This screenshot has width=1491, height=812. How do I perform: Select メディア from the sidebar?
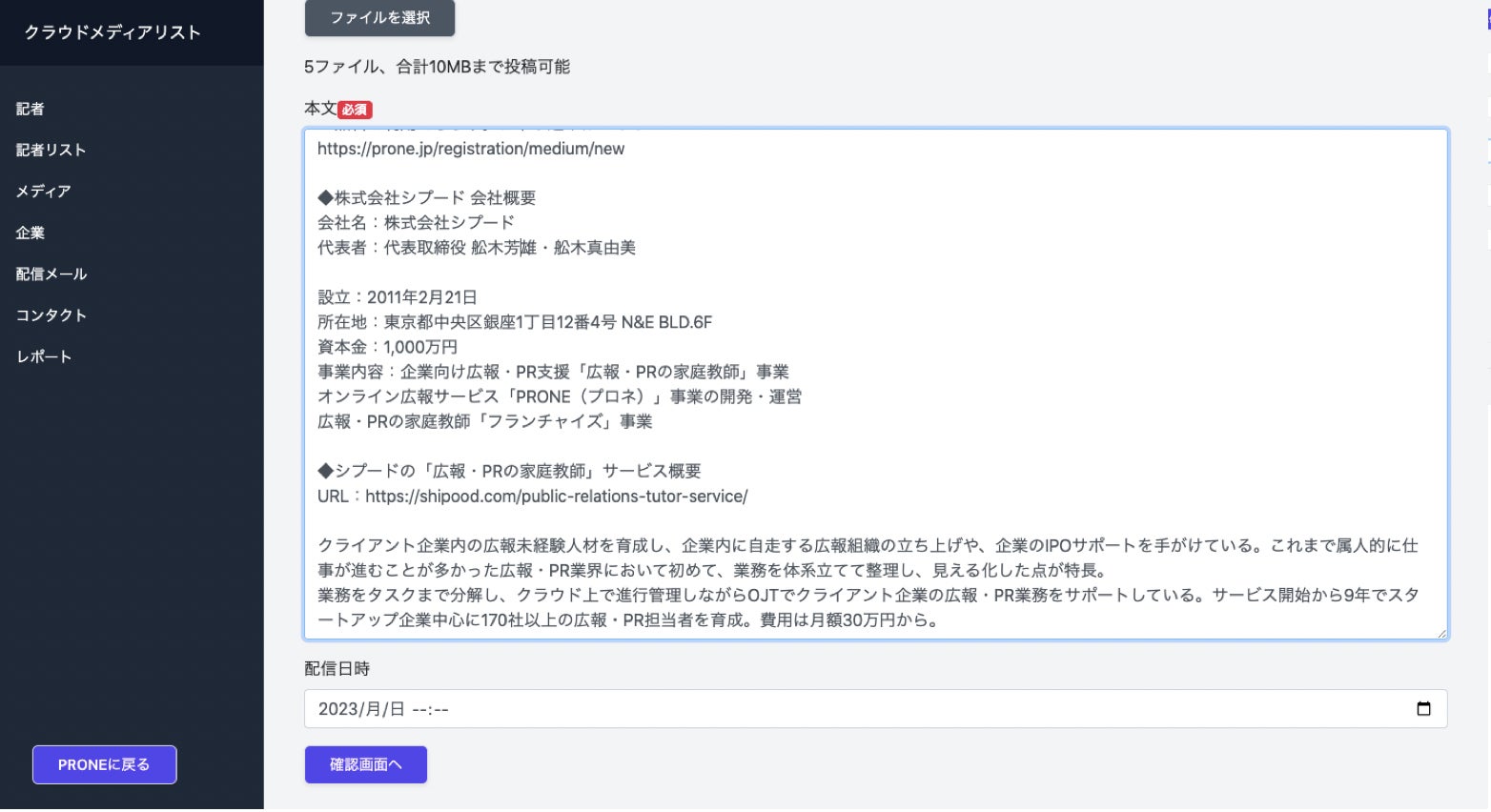tap(43, 191)
